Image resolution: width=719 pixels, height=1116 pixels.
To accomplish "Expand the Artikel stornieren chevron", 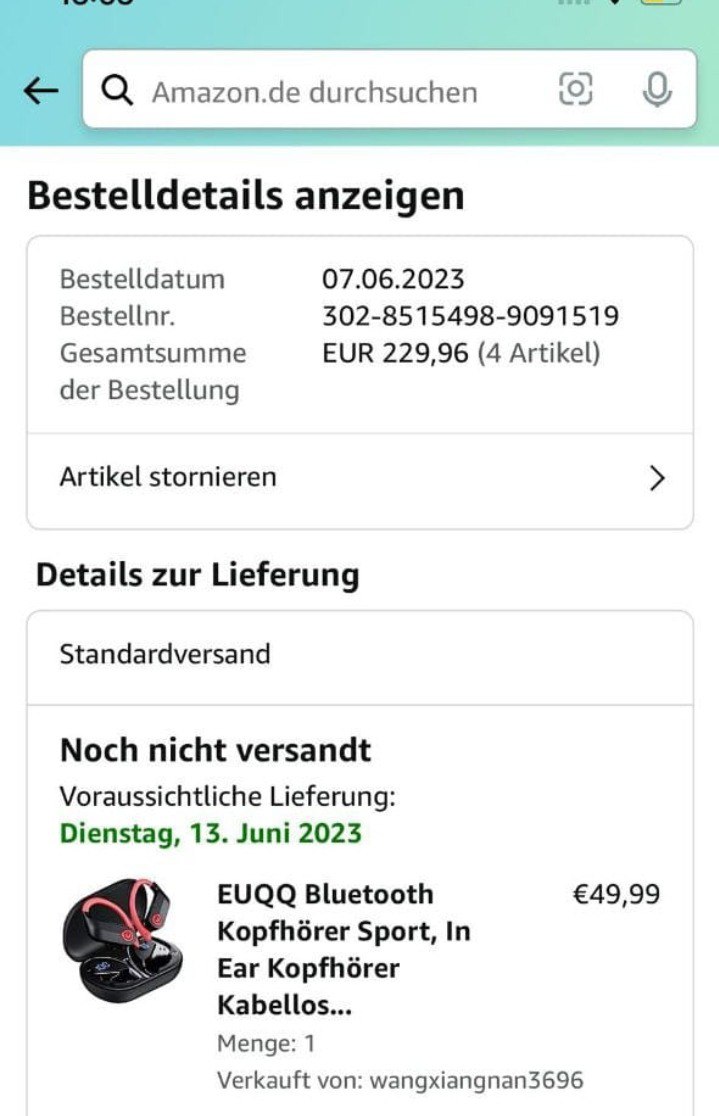I will 657,478.
